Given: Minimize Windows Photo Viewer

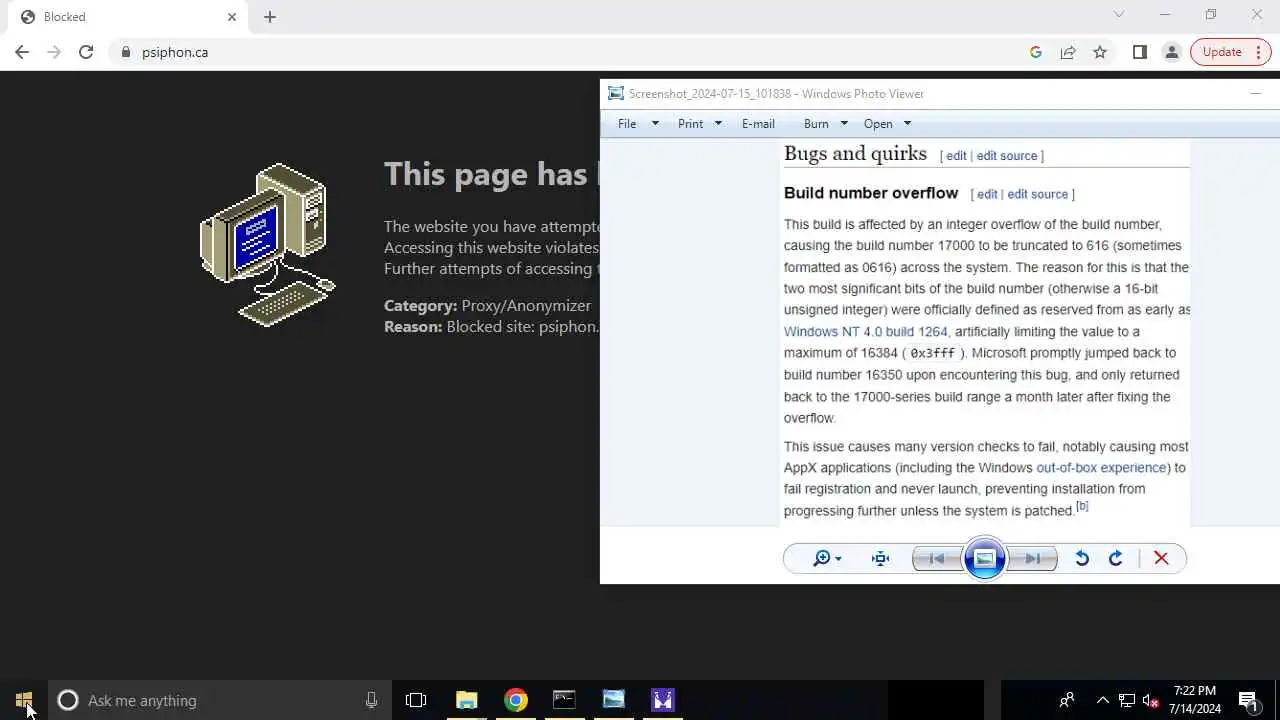Looking at the screenshot, I should pos(1256,93).
